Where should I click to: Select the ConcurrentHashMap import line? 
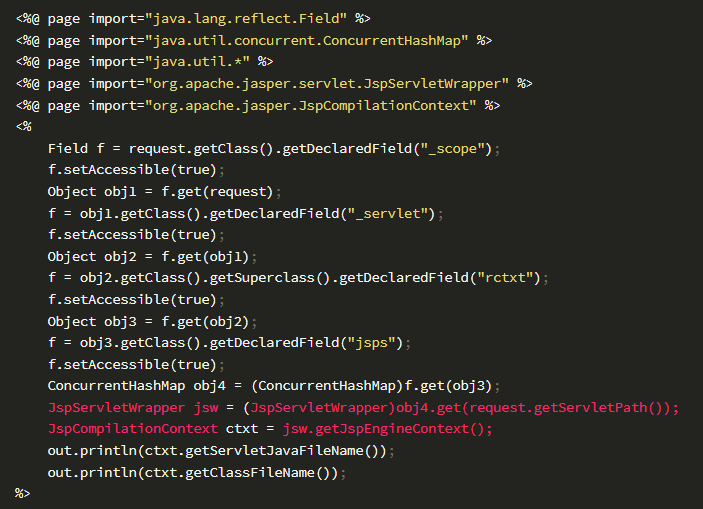click(254, 41)
